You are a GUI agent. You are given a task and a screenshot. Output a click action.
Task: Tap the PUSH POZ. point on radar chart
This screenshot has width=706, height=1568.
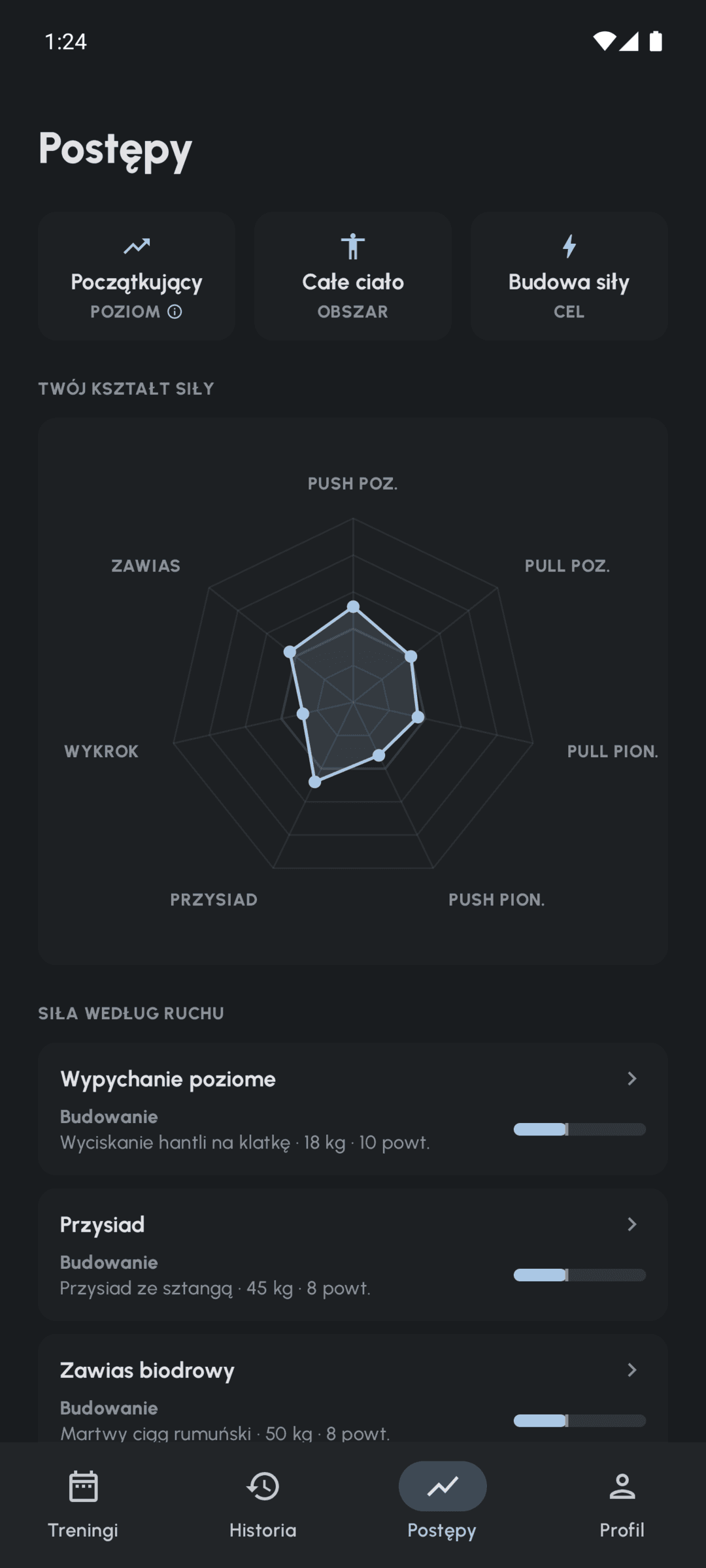(x=353, y=607)
